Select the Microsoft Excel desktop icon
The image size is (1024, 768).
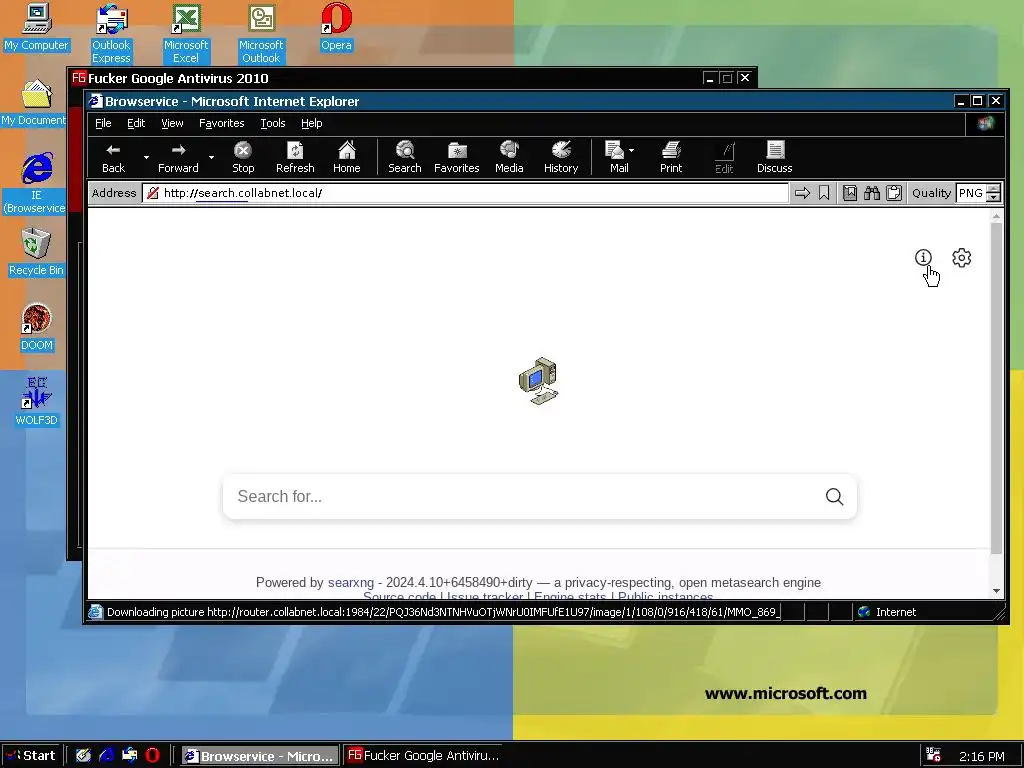[x=186, y=33]
